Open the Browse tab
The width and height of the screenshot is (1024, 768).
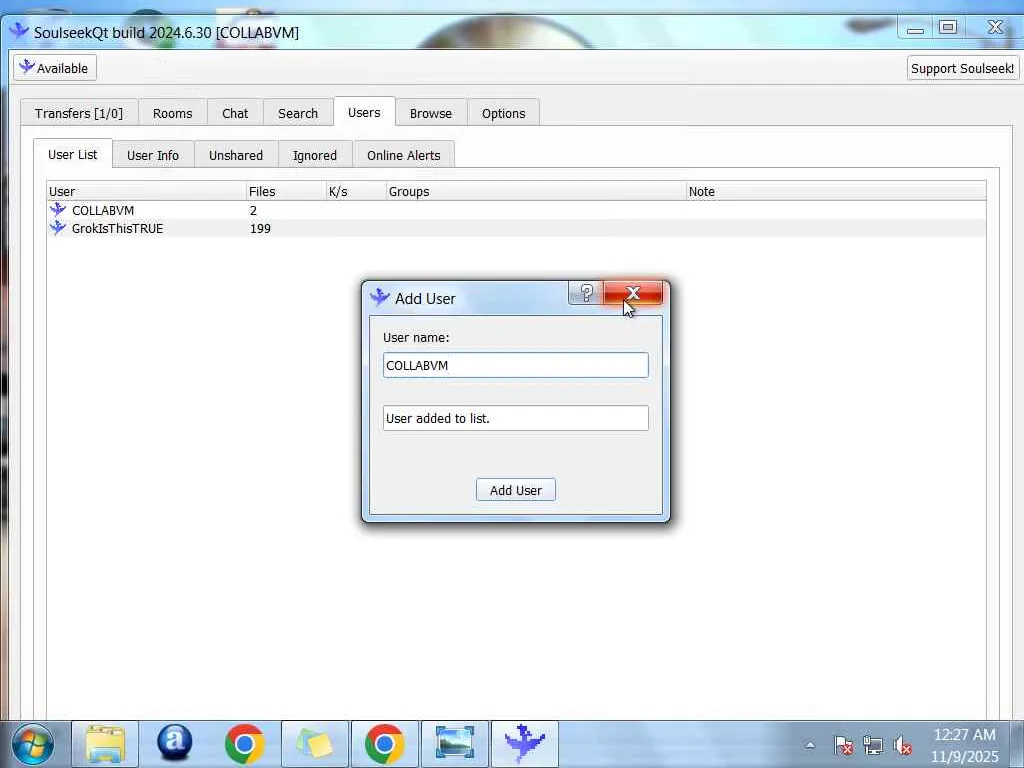coord(431,113)
